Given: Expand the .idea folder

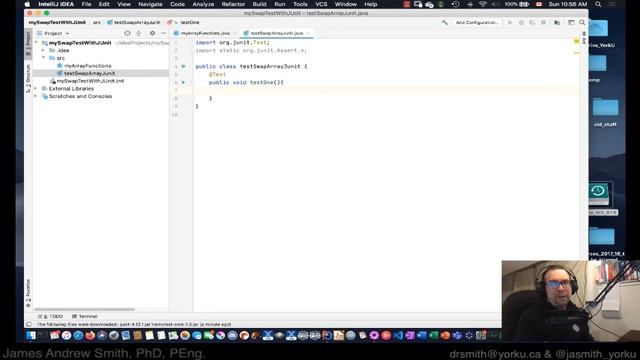Looking at the screenshot, I should click(43, 50).
